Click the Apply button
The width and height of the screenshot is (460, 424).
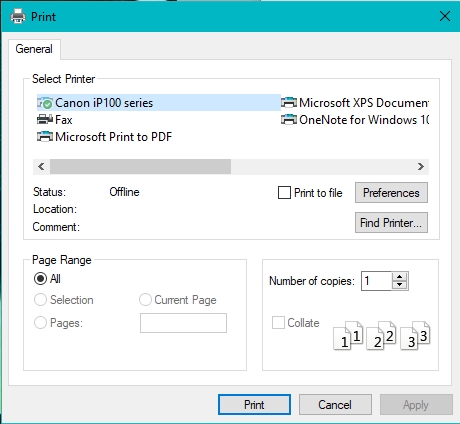click(416, 405)
